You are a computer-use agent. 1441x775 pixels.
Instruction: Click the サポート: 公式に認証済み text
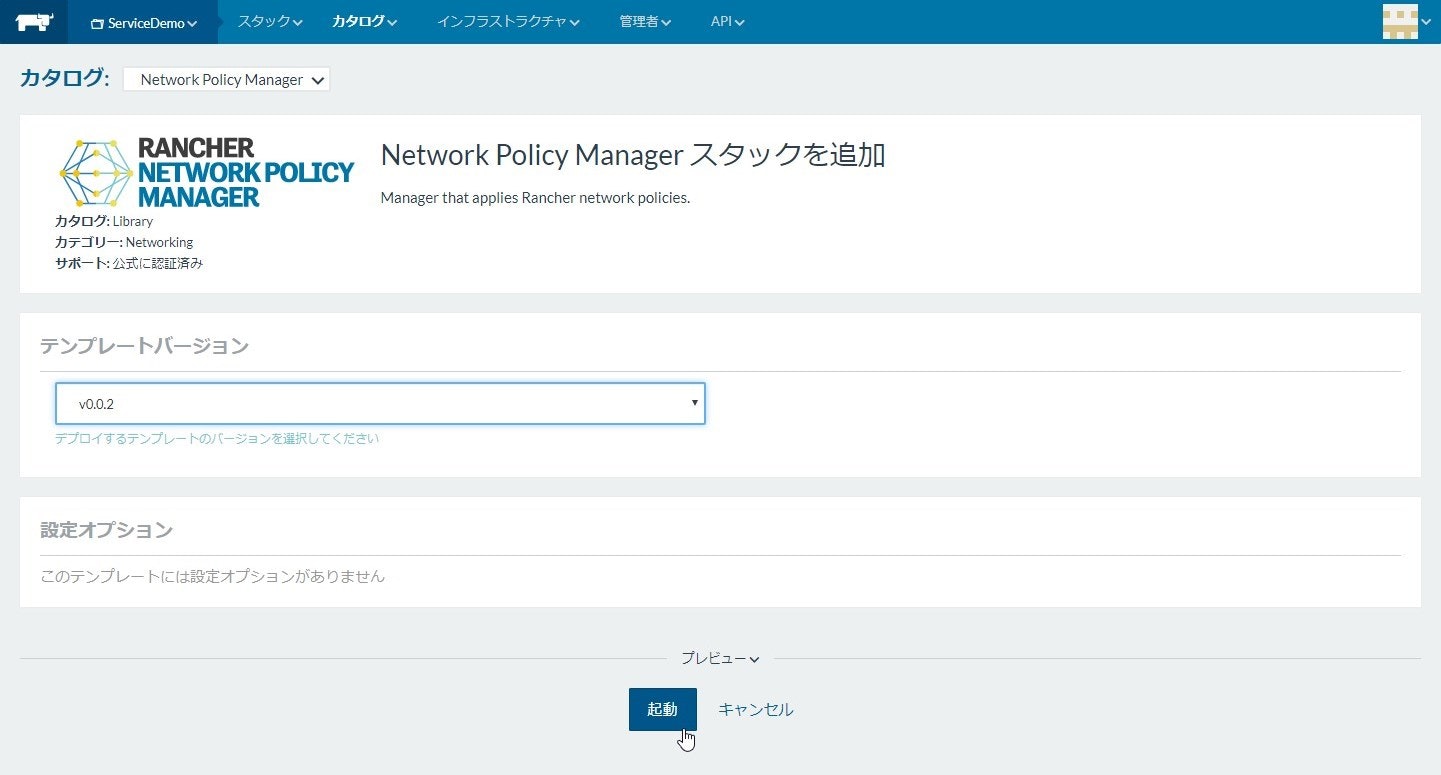(129, 263)
